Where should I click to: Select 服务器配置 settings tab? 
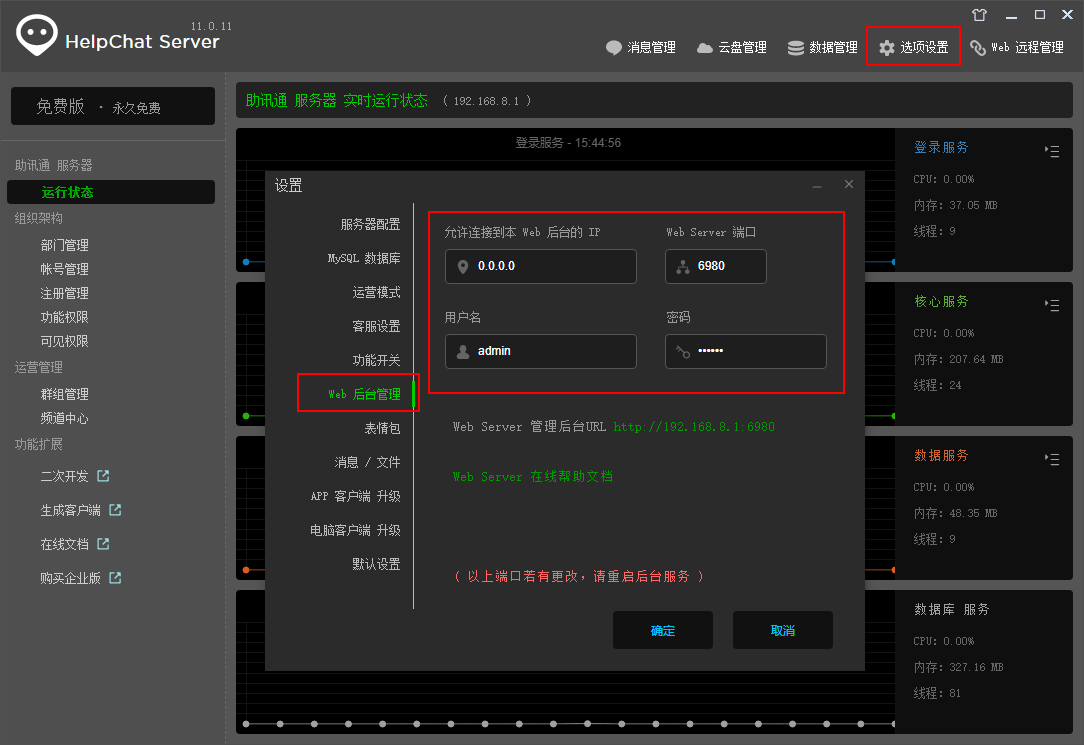tap(370, 224)
